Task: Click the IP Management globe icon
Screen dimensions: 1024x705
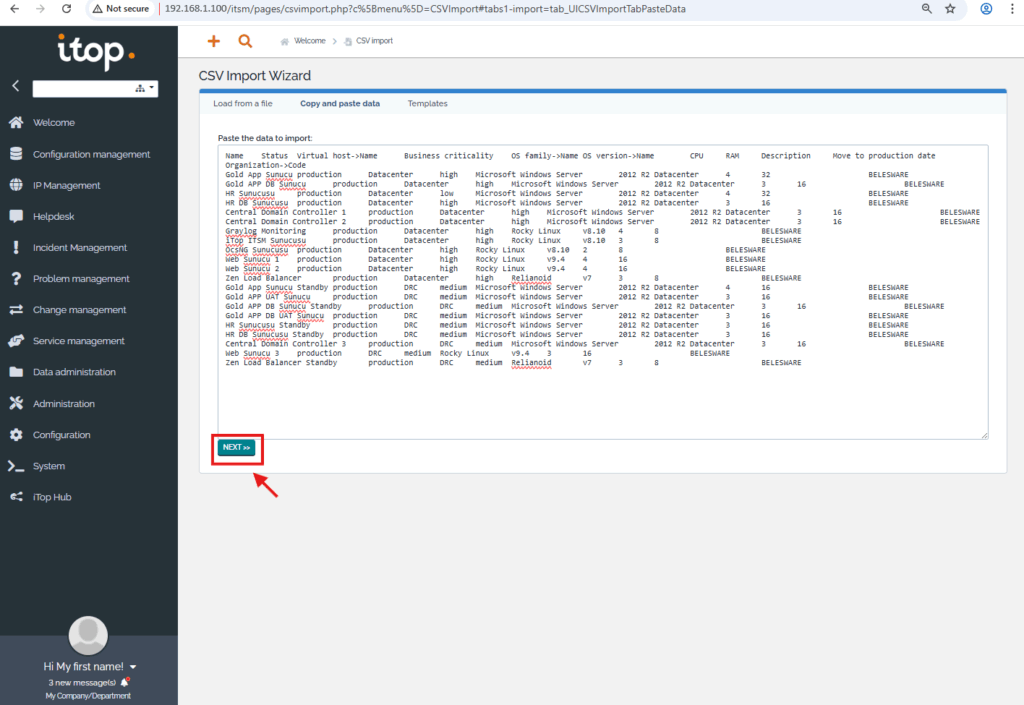Action: 15,185
